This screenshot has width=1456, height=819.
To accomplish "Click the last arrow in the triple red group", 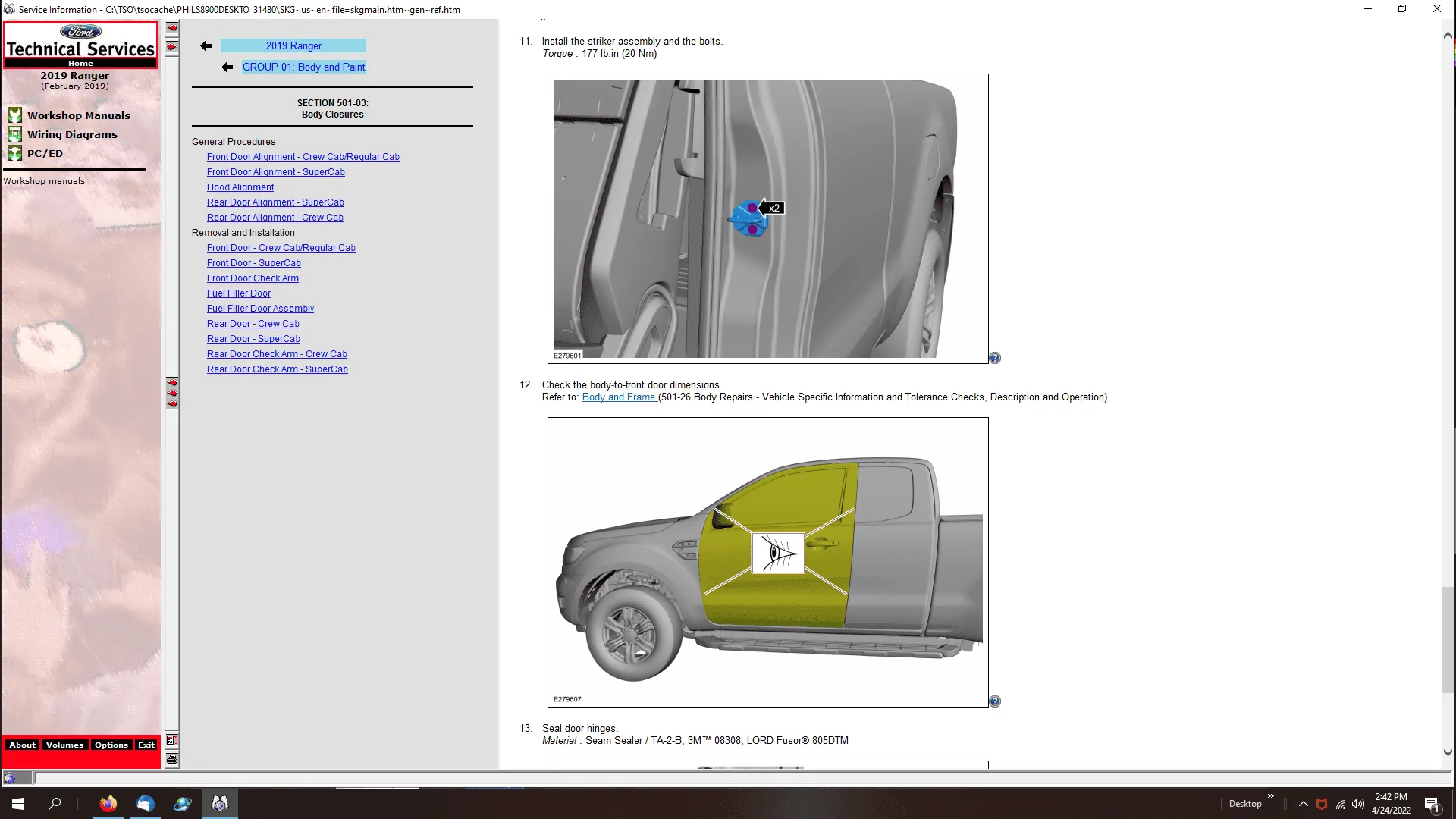I will 172,404.
